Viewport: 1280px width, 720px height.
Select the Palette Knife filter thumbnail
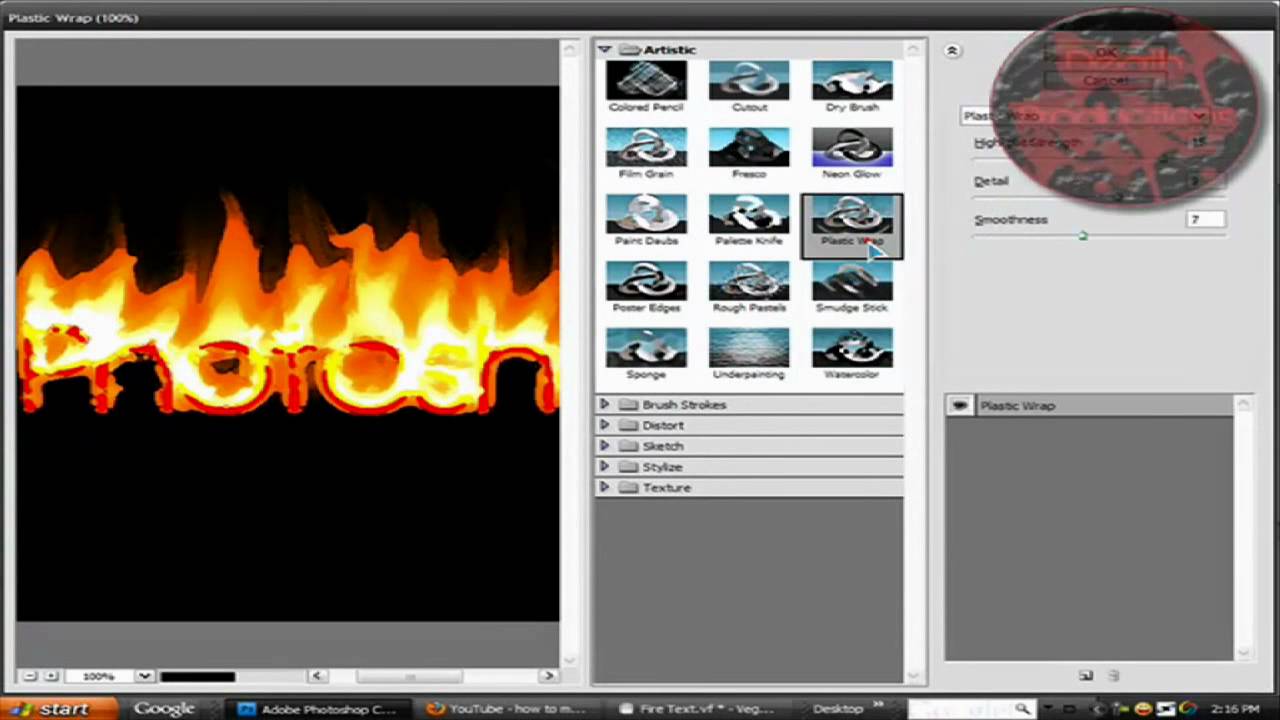point(749,221)
